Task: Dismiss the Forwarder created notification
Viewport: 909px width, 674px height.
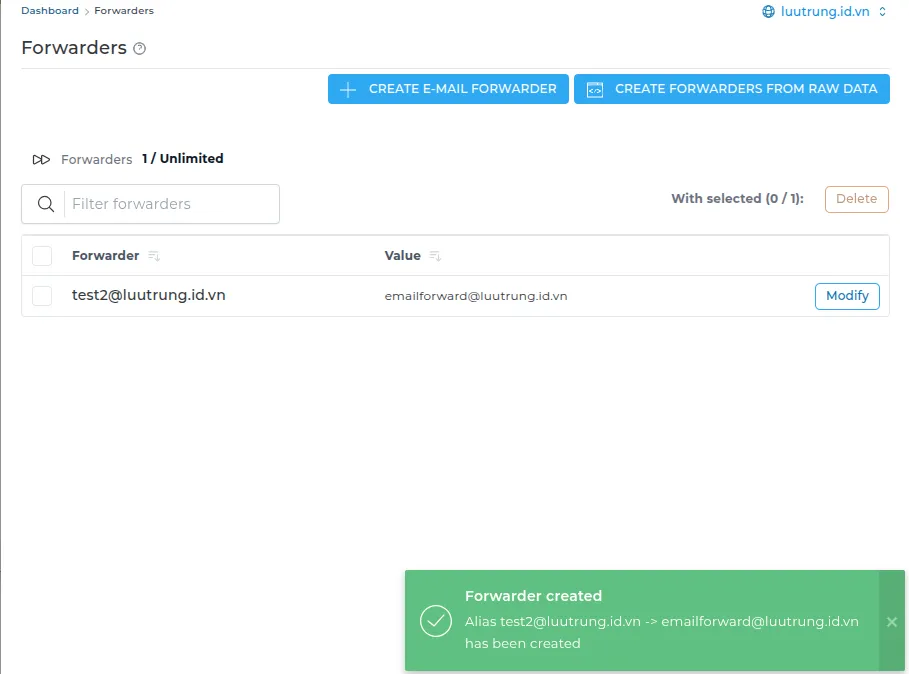Action: pos(891,621)
